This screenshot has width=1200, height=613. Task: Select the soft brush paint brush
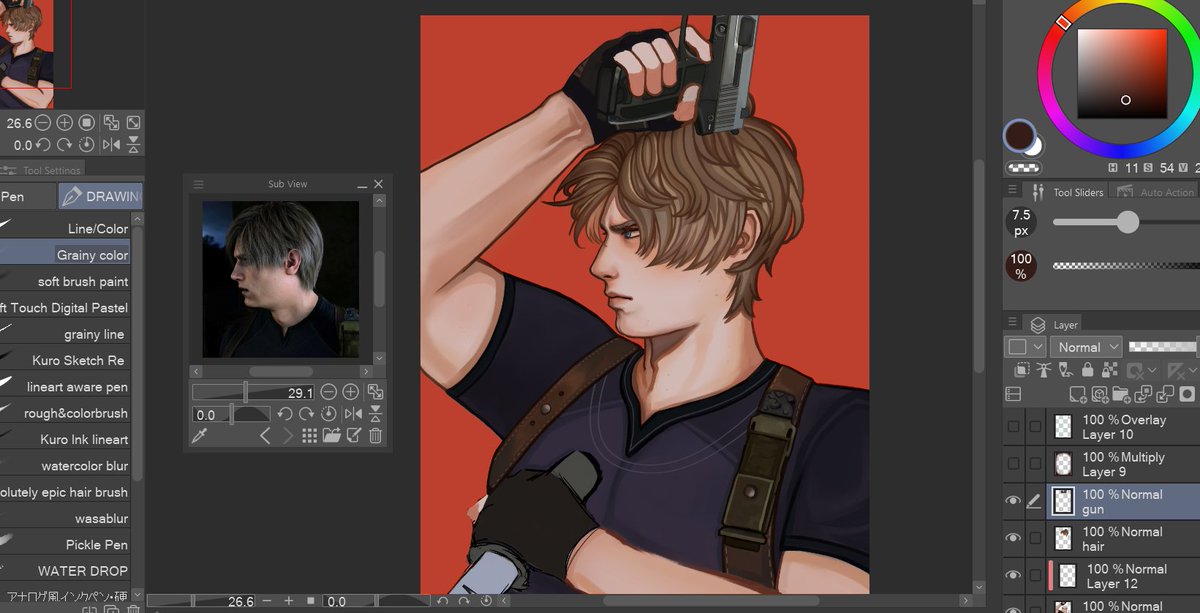click(66, 281)
